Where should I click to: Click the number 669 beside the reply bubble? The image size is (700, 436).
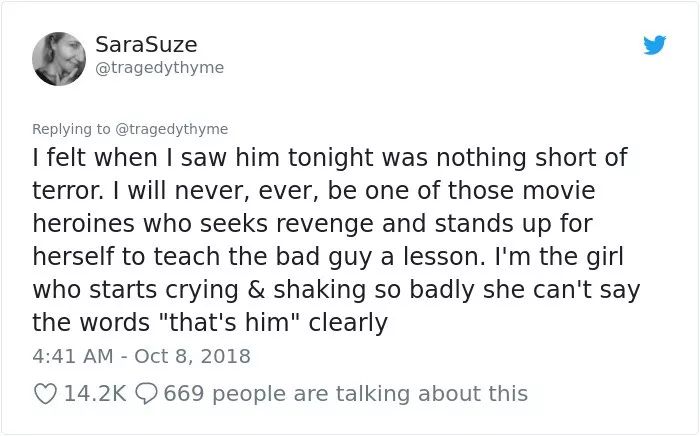tap(183, 394)
